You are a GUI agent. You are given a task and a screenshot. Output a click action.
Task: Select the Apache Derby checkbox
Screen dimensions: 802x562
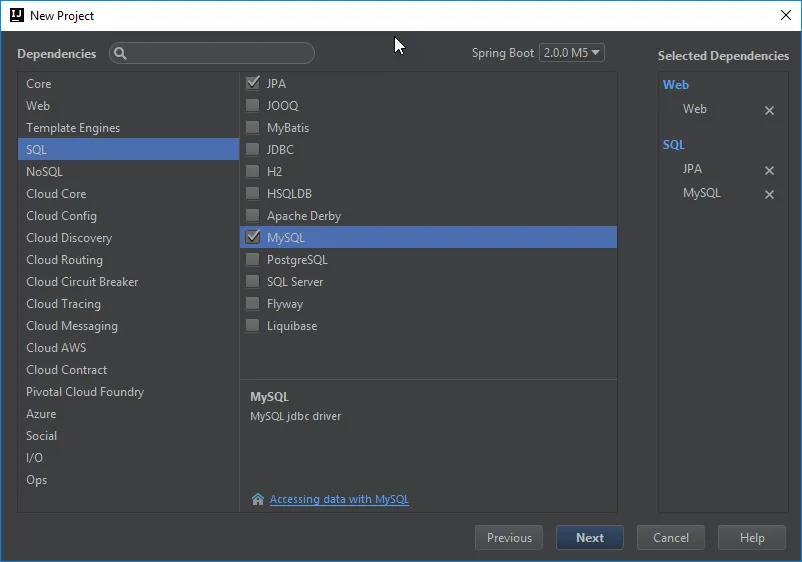click(x=253, y=215)
